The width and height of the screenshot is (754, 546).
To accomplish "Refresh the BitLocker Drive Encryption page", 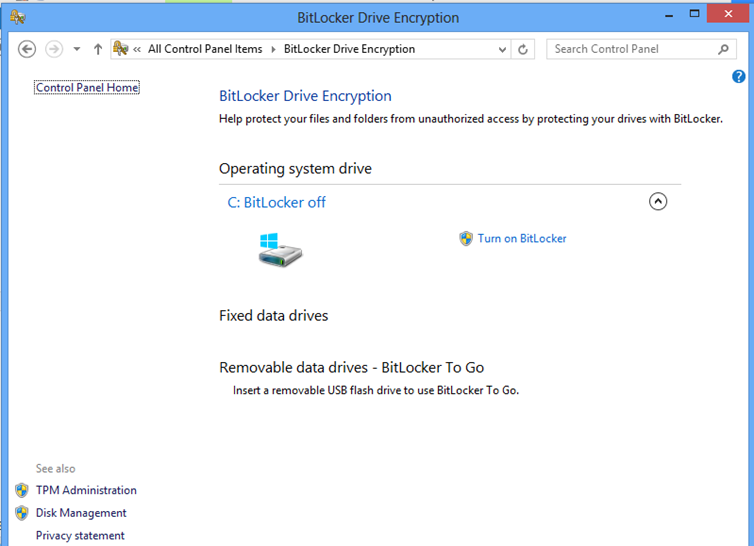I will [523, 49].
